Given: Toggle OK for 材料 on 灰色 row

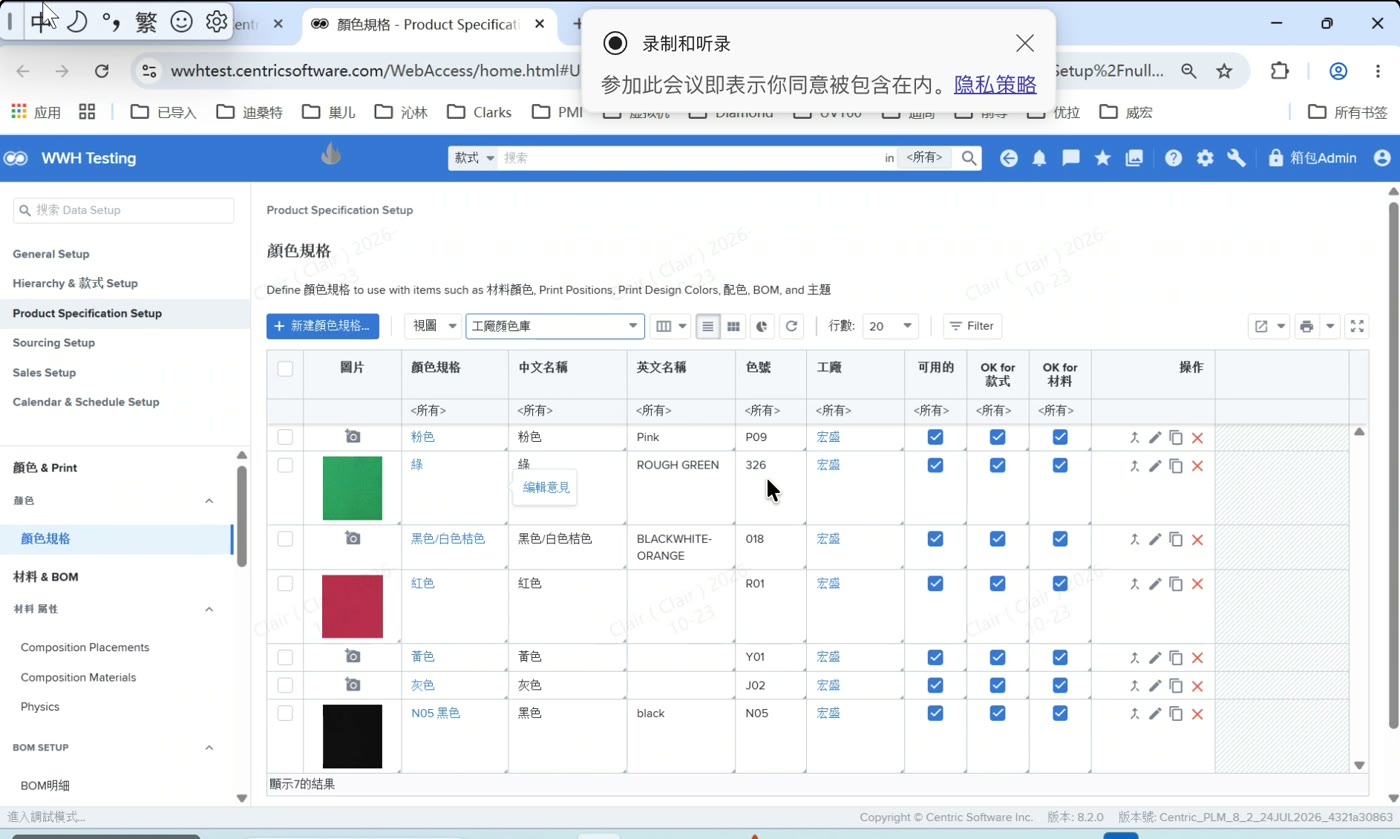Looking at the screenshot, I should 1060,685.
